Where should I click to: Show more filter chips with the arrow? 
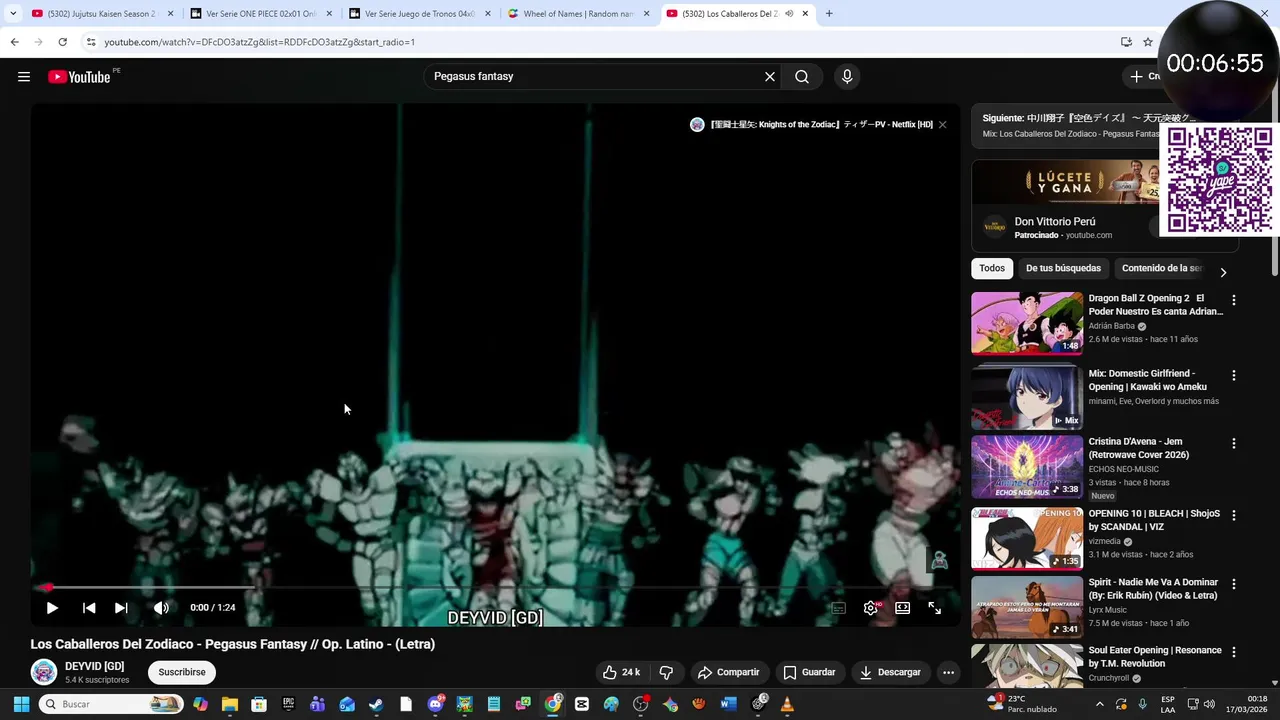click(1223, 272)
